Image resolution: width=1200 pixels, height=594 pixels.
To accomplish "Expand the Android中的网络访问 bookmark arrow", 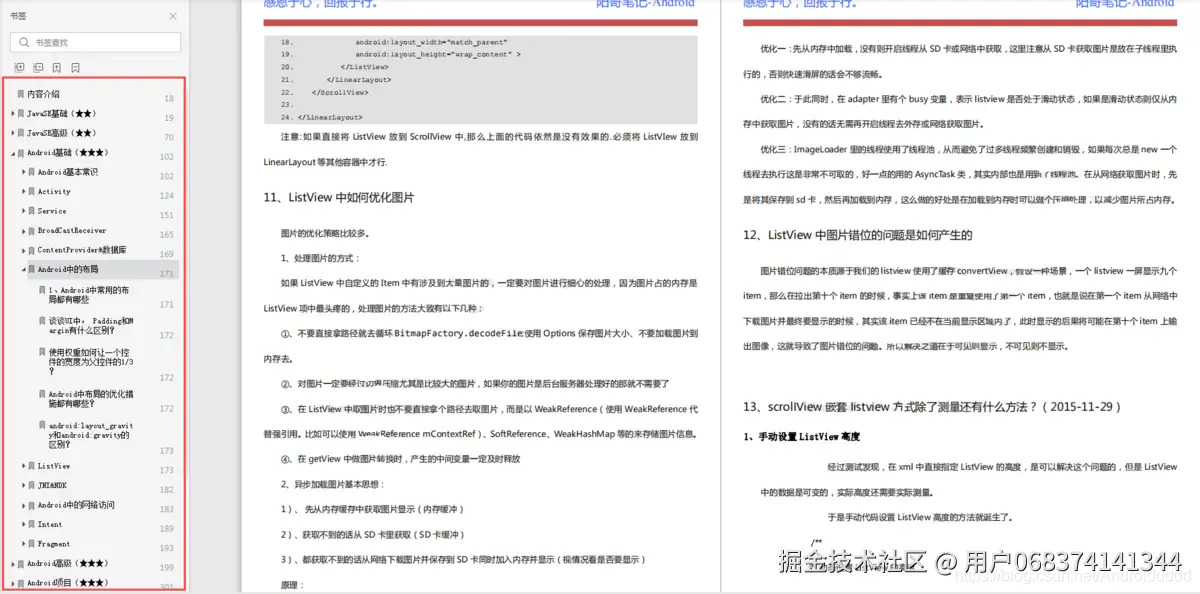I will (x=23, y=505).
